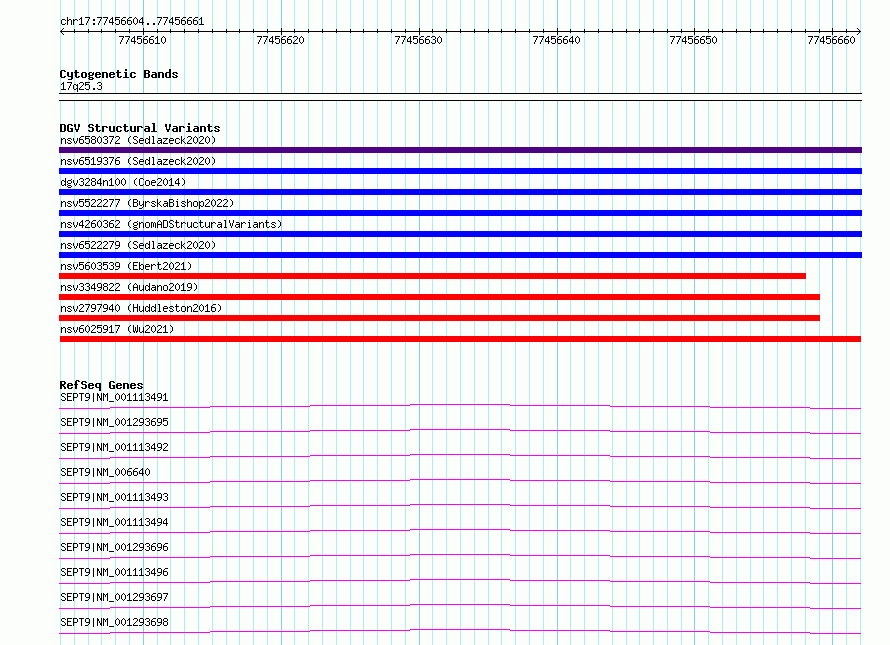Open transcript SEPT9|NM_001293698
The width and height of the screenshot is (890, 645).
pos(114,622)
